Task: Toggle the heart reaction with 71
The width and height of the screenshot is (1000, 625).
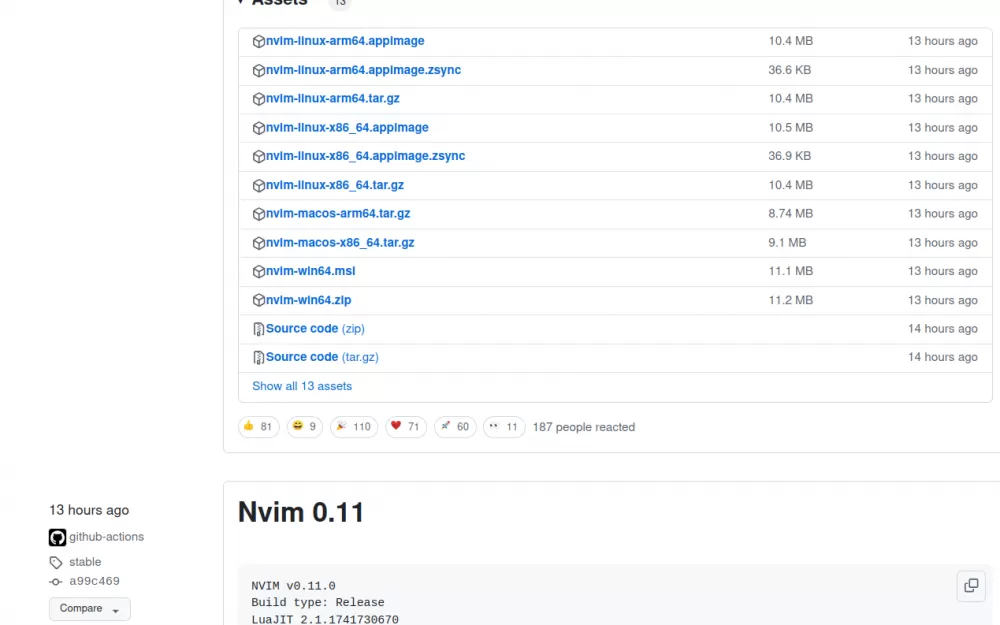Action: [x=406, y=427]
